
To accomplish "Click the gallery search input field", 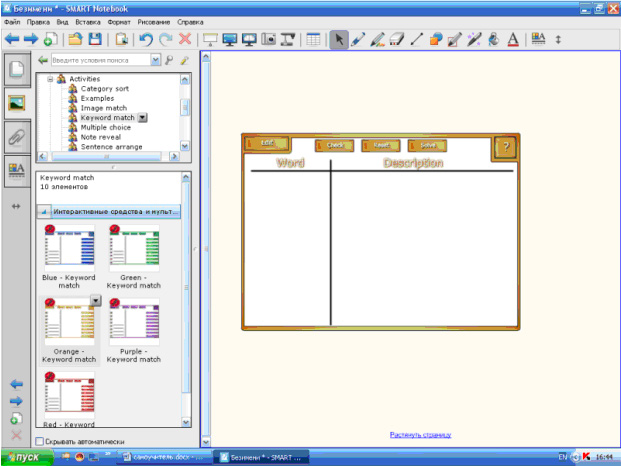I will coord(100,60).
